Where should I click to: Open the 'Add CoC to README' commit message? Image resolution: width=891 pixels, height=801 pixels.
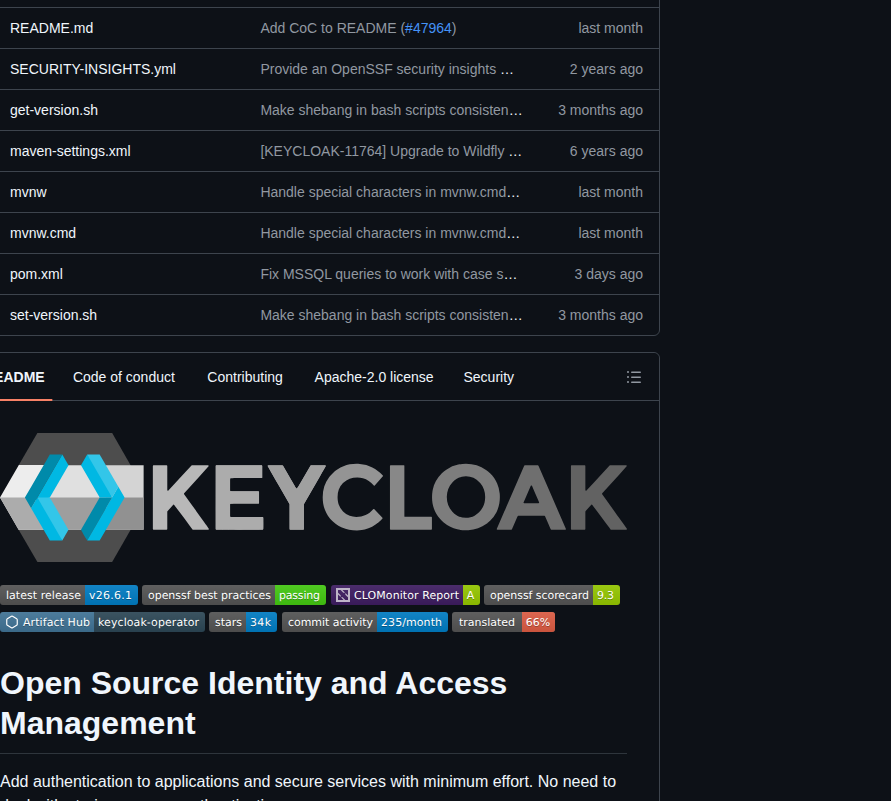tap(328, 28)
